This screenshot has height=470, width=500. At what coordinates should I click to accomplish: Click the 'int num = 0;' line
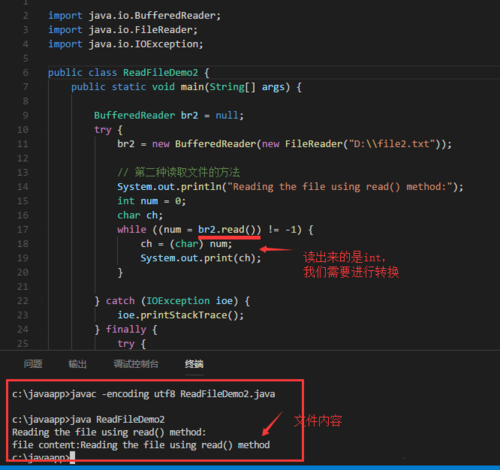click(x=151, y=201)
